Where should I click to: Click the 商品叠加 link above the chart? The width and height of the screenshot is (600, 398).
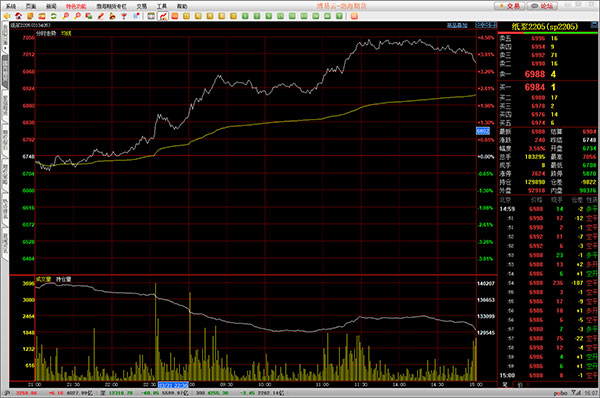pos(457,26)
